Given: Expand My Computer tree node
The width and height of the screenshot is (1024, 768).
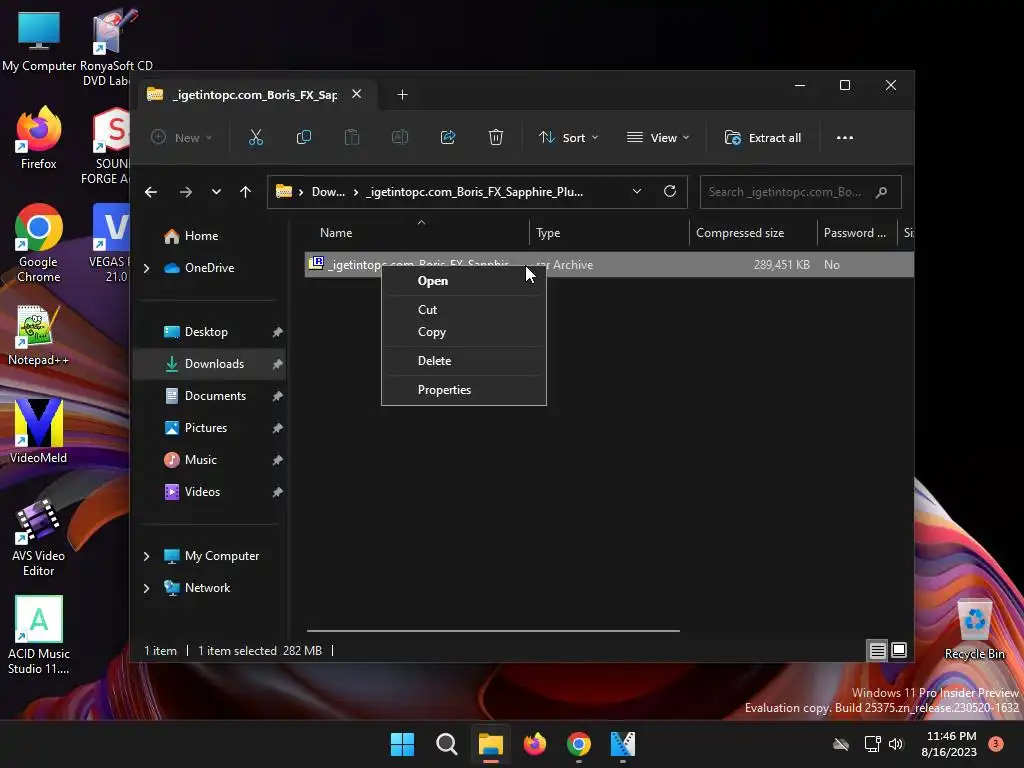Looking at the screenshot, I should coord(146,556).
